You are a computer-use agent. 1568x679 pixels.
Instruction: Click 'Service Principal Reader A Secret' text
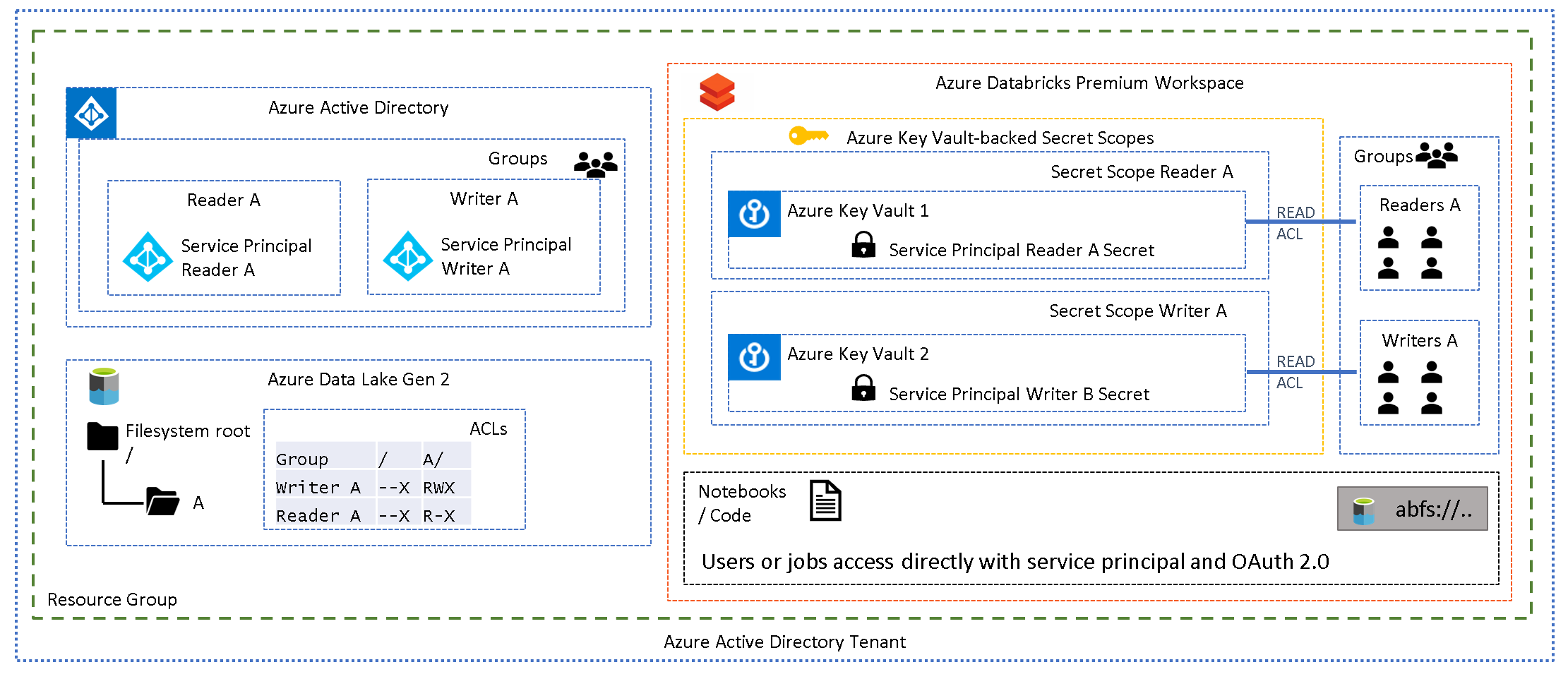(1022, 250)
